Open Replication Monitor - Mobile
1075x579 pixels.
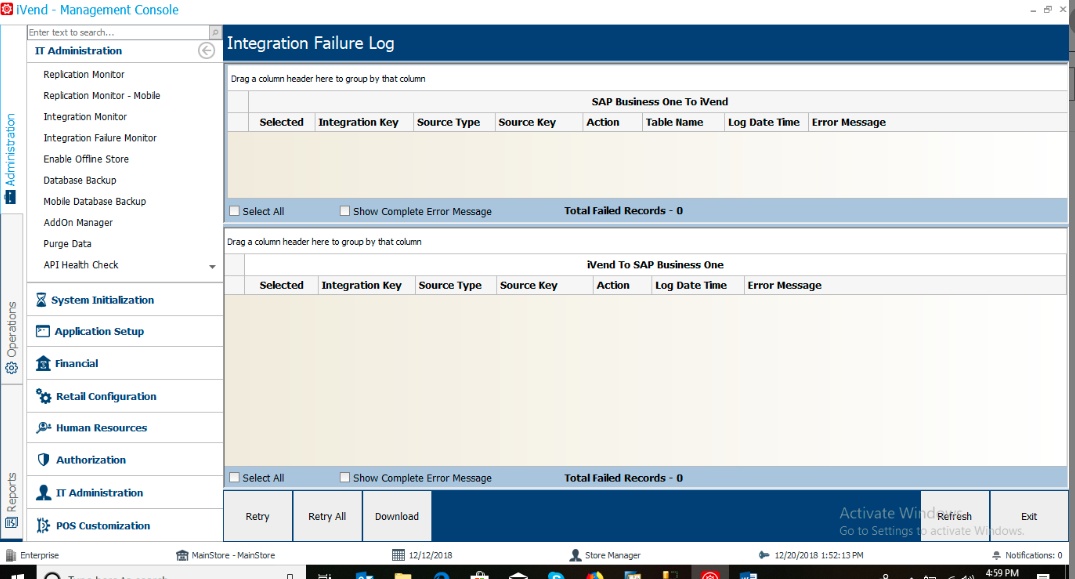(101, 95)
